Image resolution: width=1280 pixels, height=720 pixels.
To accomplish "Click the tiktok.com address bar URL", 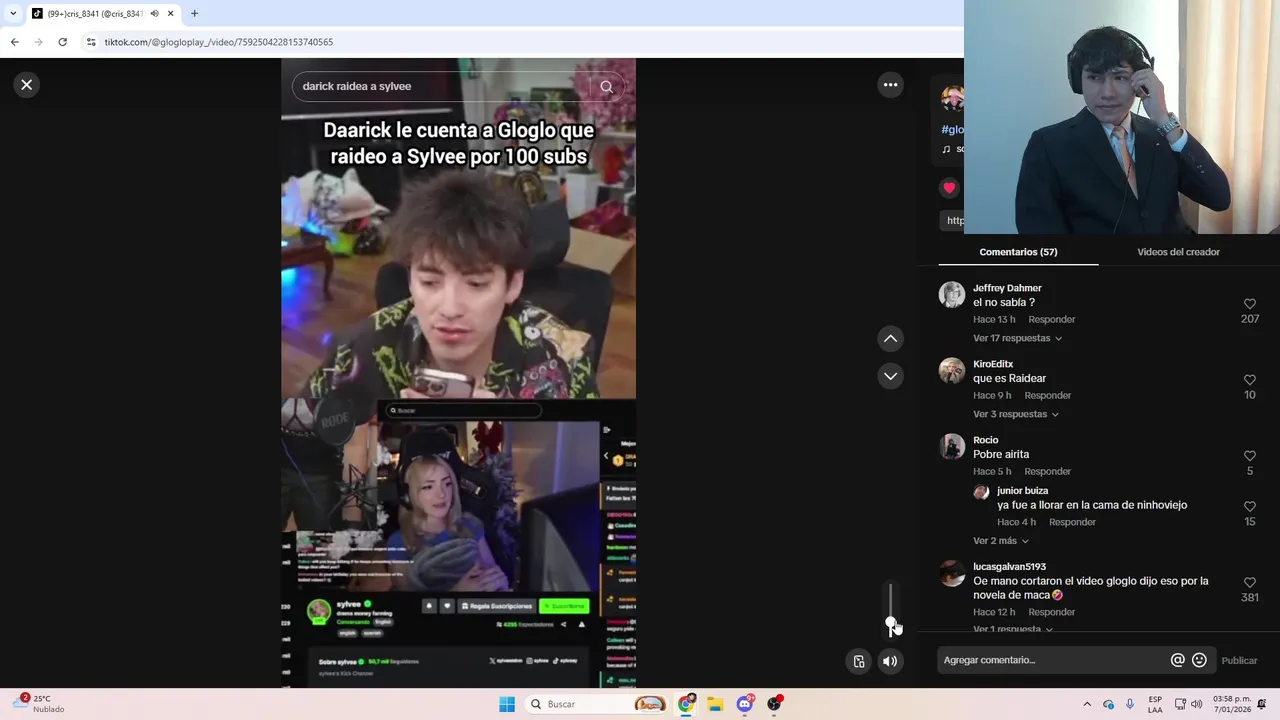I will 219,42.
